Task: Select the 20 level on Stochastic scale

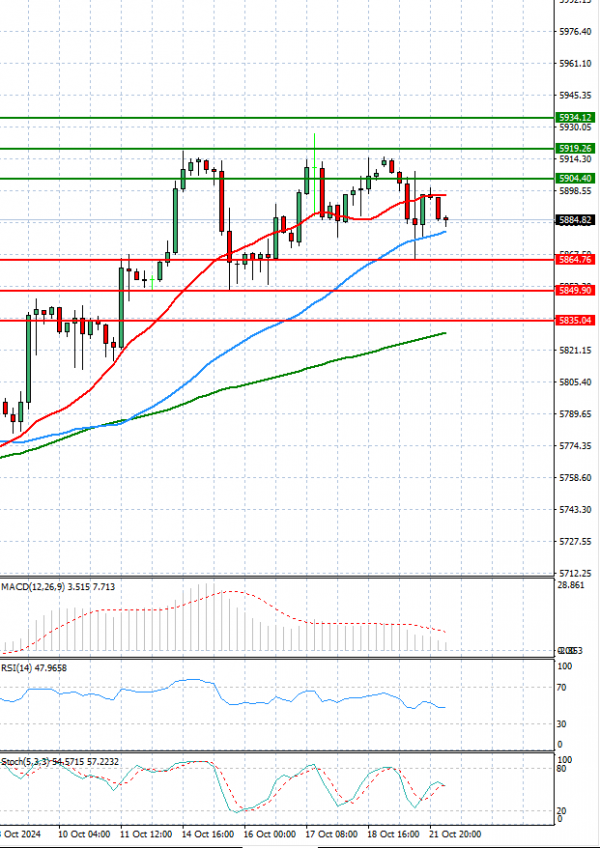Action: pyautogui.click(x=564, y=811)
